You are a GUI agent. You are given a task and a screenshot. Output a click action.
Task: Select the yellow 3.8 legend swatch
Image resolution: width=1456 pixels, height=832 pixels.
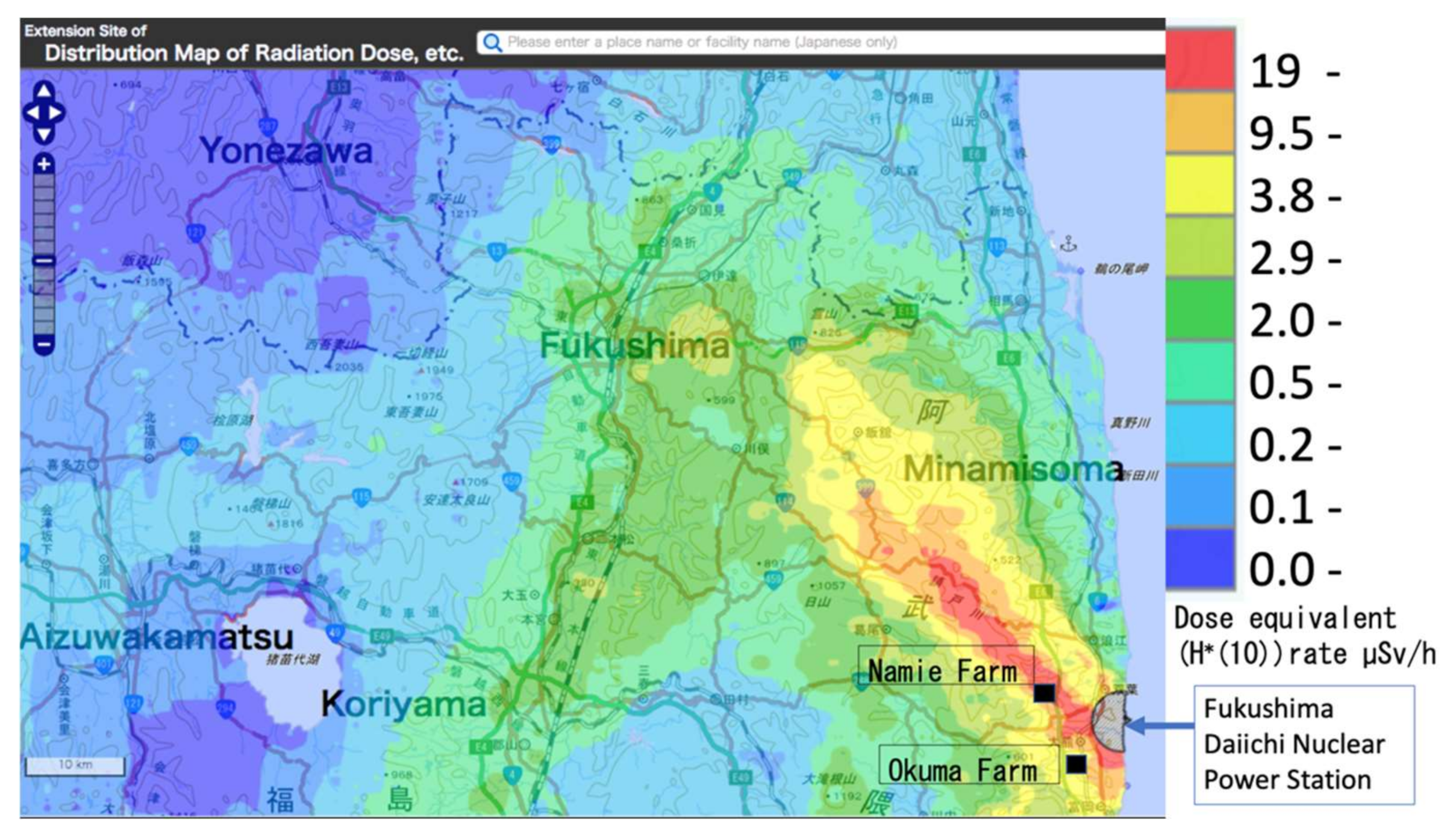pos(1199,184)
